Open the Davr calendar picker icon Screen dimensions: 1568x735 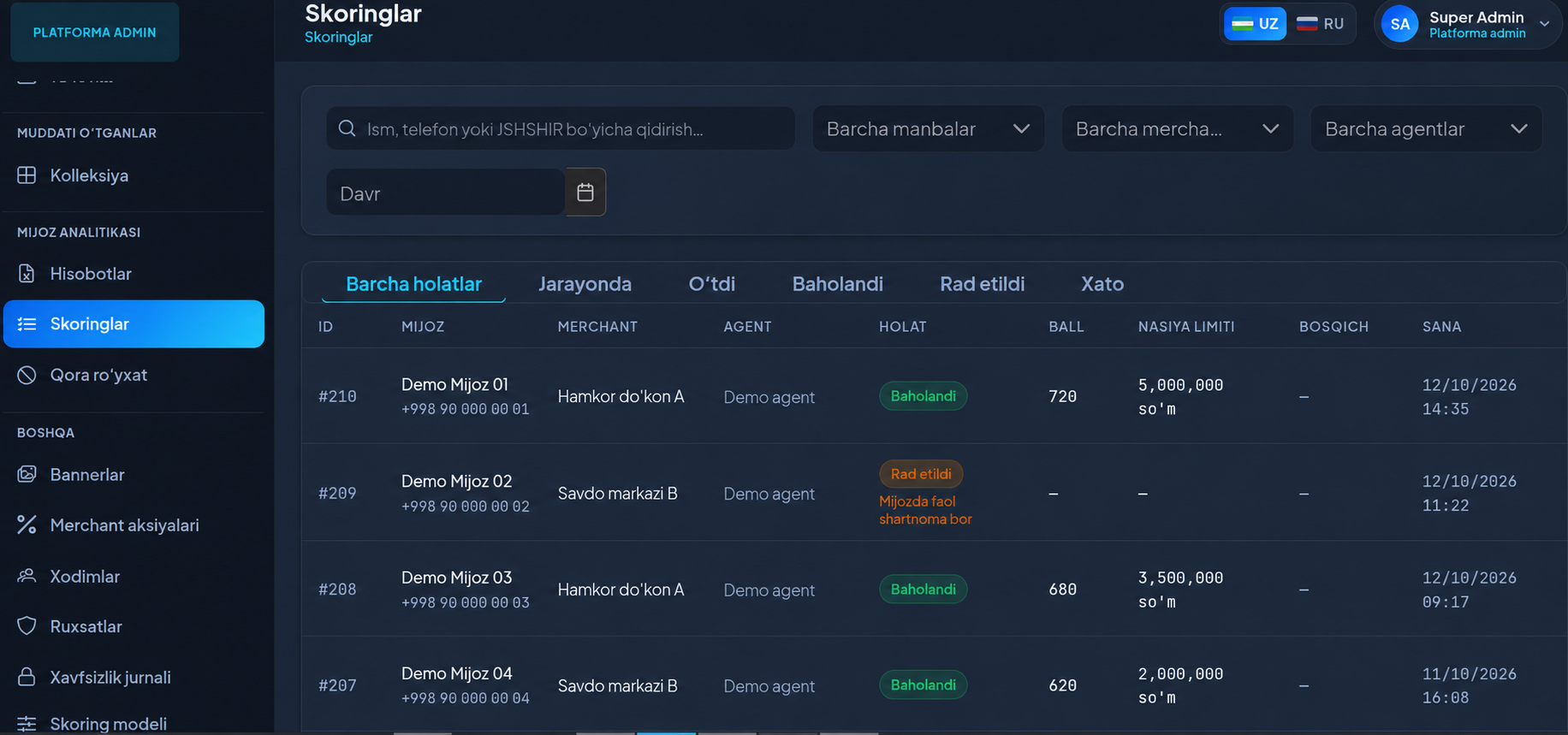coord(585,193)
